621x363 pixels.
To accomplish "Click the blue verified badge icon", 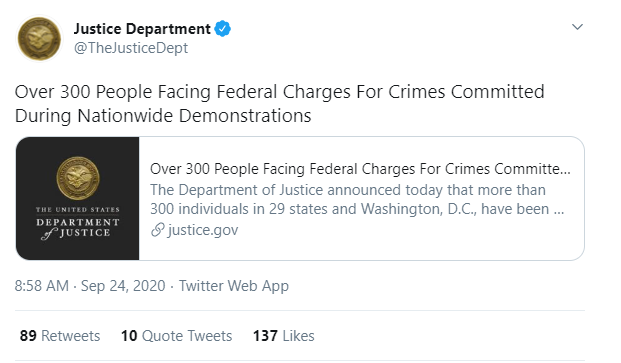I will (x=223, y=29).
